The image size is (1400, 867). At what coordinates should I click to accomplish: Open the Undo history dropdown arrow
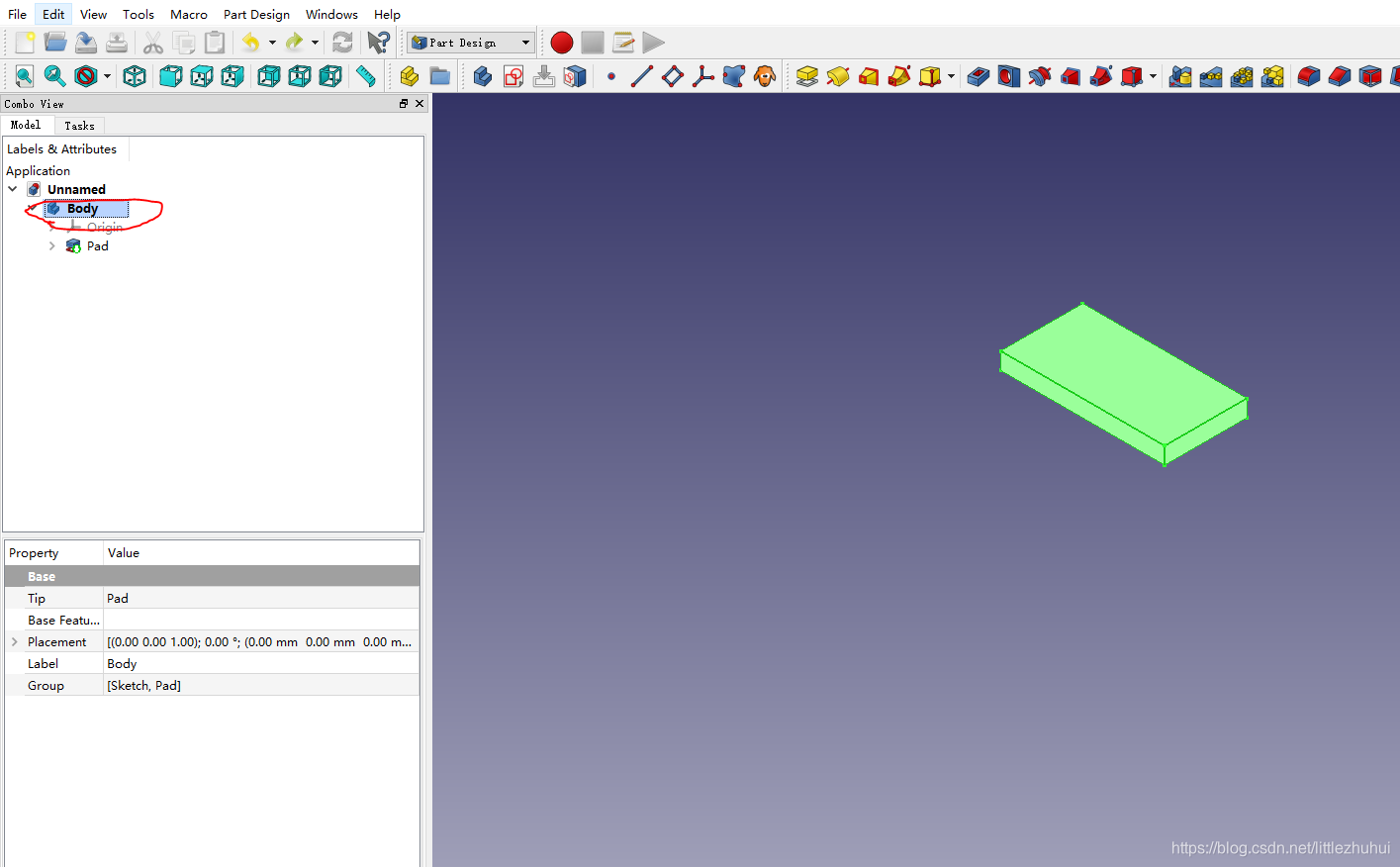tap(272, 43)
